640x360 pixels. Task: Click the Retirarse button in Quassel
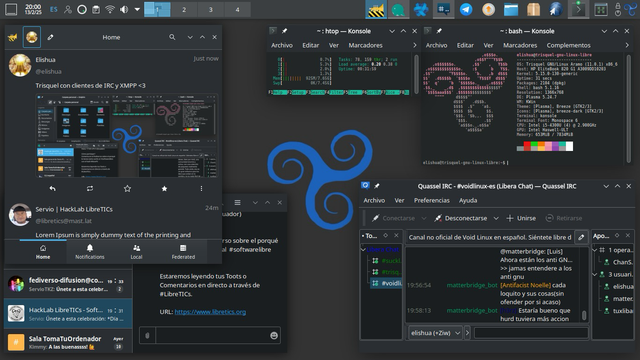click(x=564, y=218)
